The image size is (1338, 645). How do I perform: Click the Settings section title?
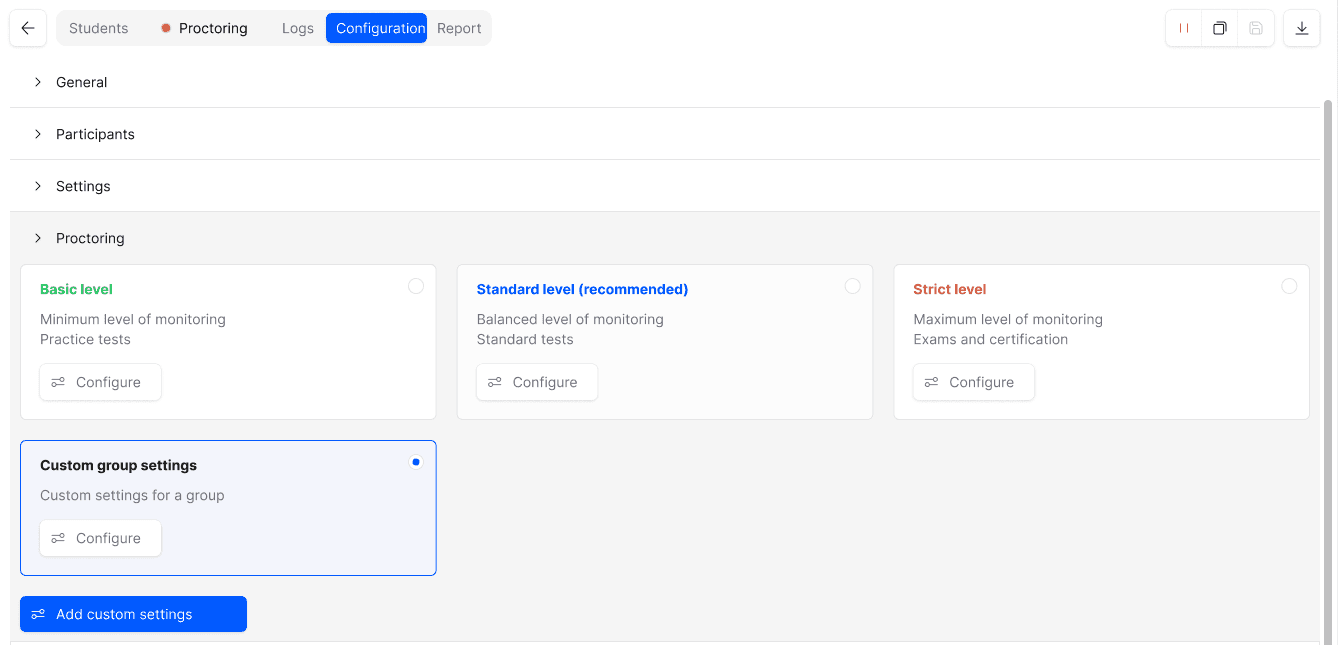click(83, 186)
